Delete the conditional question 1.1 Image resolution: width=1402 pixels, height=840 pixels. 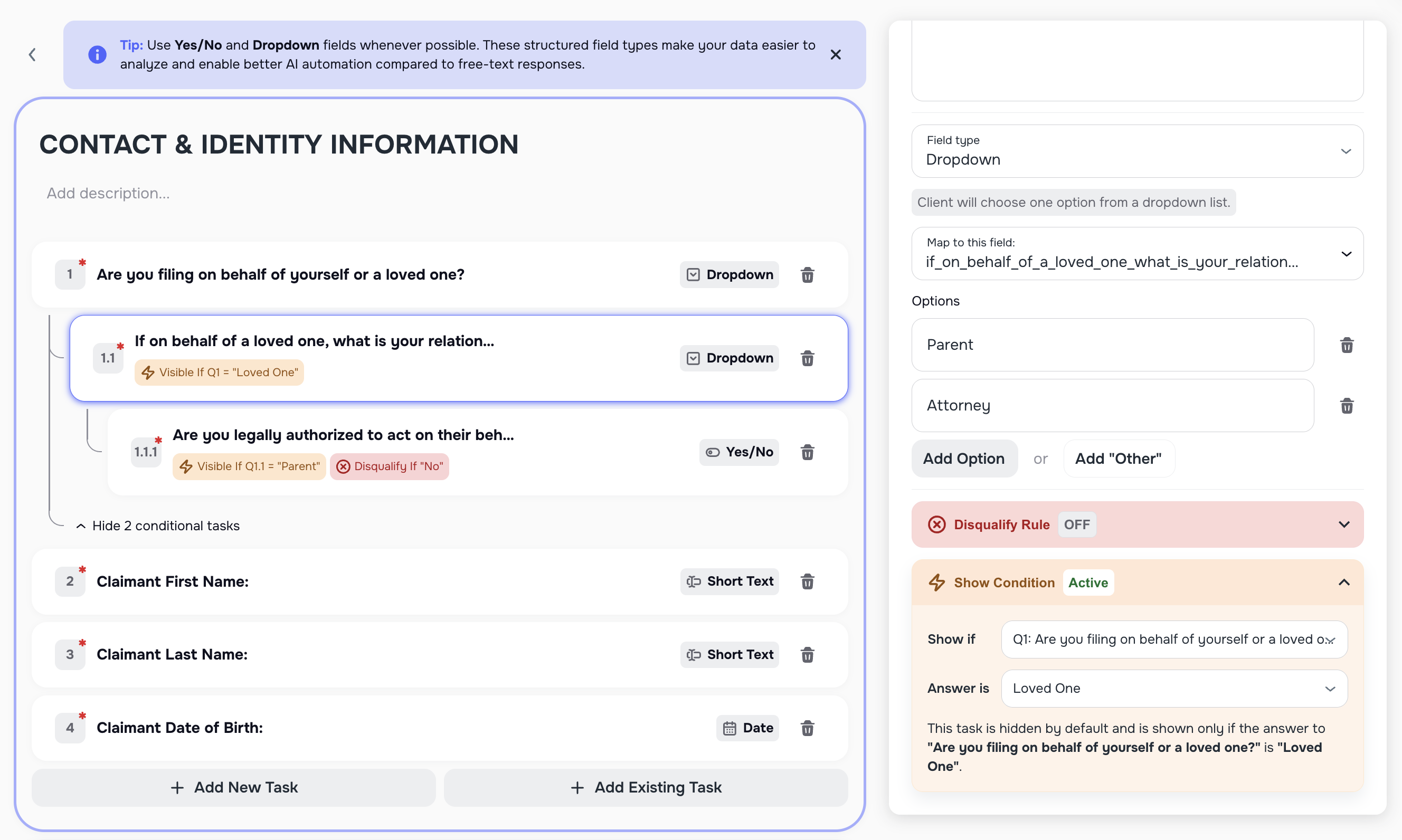tap(808, 358)
